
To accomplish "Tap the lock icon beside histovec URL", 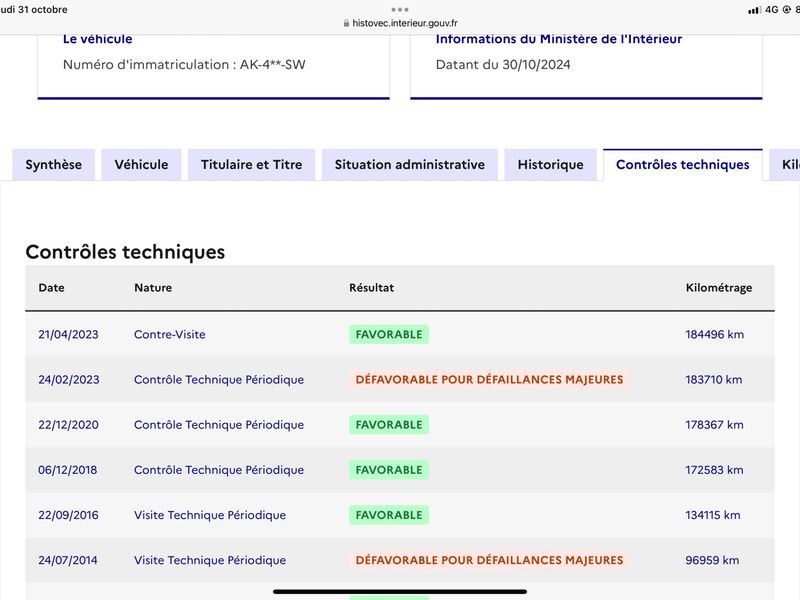I will [346, 23].
